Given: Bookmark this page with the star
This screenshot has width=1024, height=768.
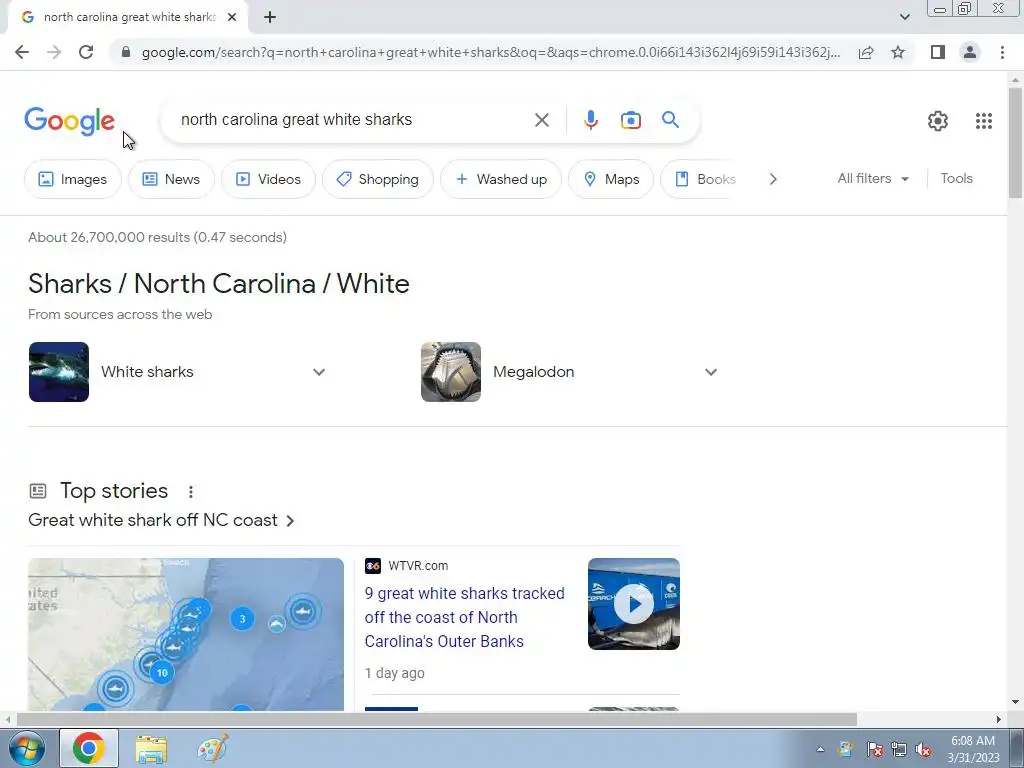Looking at the screenshot, I should pyautogui.click(x=898, y=52).
